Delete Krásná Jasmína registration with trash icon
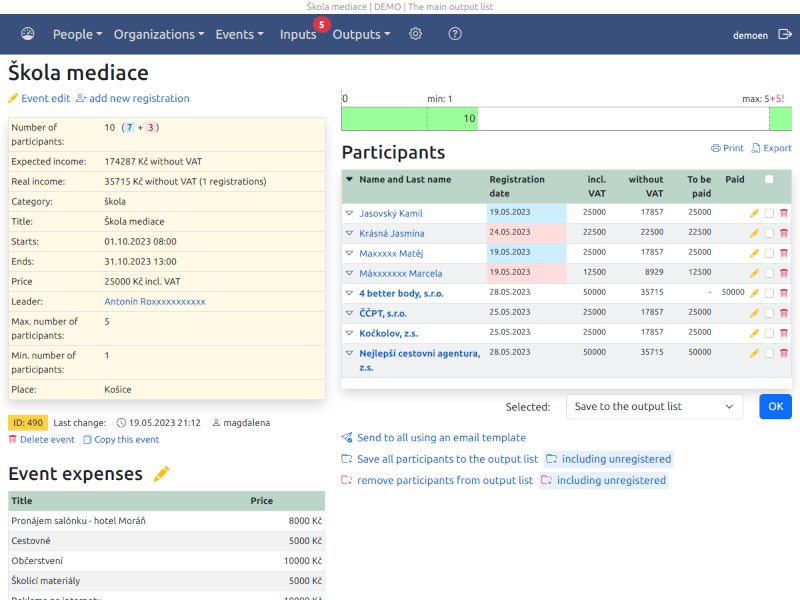Screen dimensions: 800x600 (x=784, y=233)
